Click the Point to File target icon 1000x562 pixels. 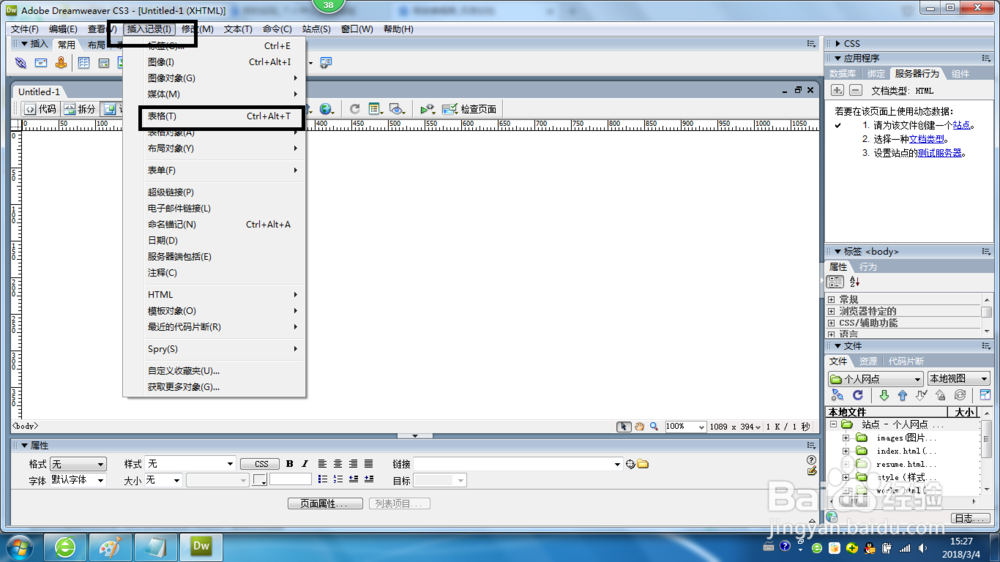click(630, 464)
